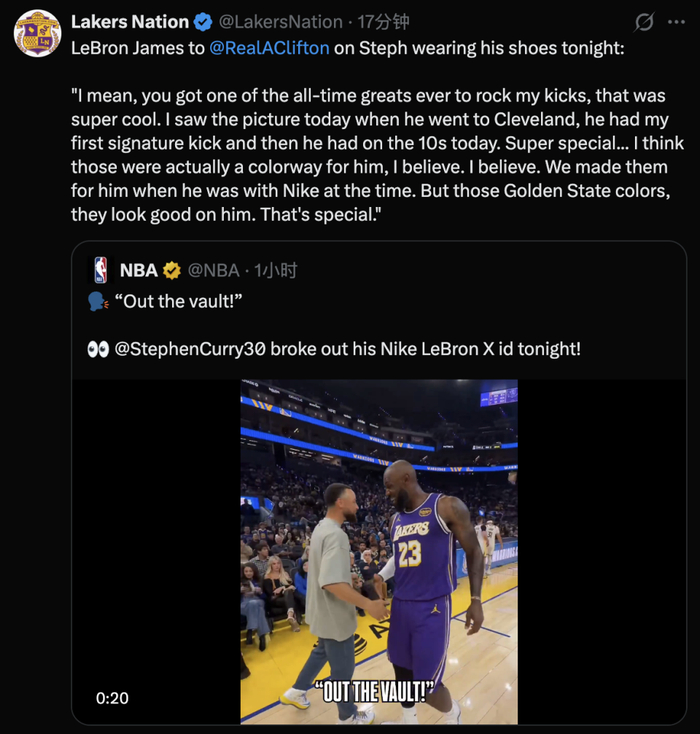Click the NBA logo avatar in quoted post
Image resolution: width=700 pixels, height=734 pixels.
click(x=100, y=270)
